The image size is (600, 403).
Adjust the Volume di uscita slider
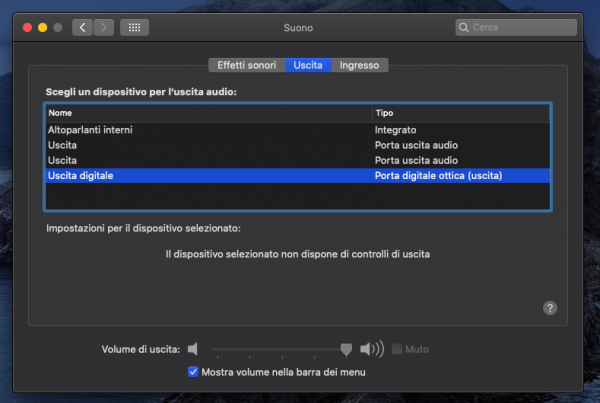click(x=346, y=349)
